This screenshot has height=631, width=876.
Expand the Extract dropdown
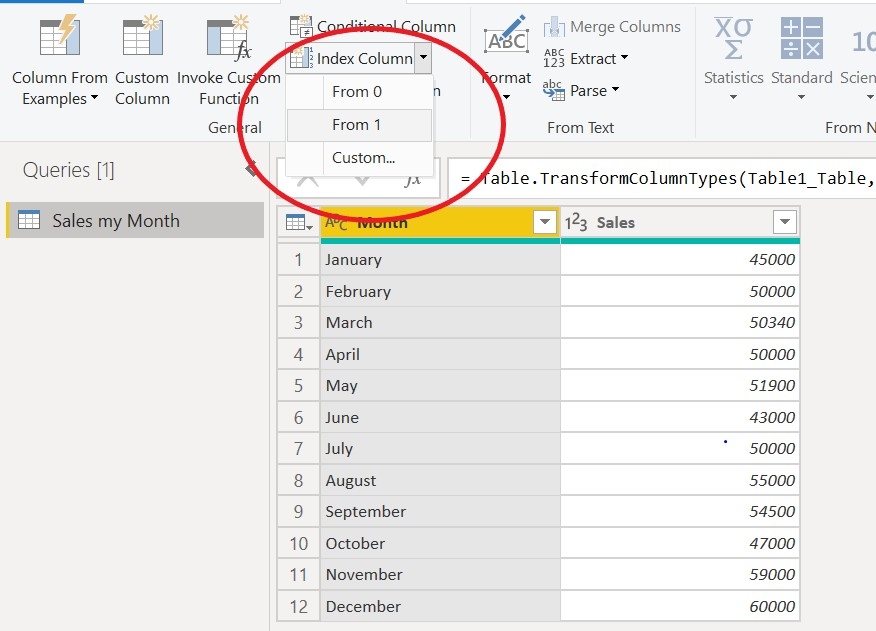tap(624, 59)
